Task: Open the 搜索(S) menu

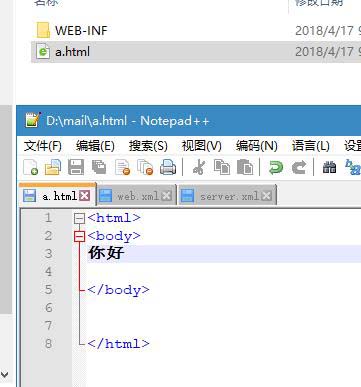Action: 148,146
